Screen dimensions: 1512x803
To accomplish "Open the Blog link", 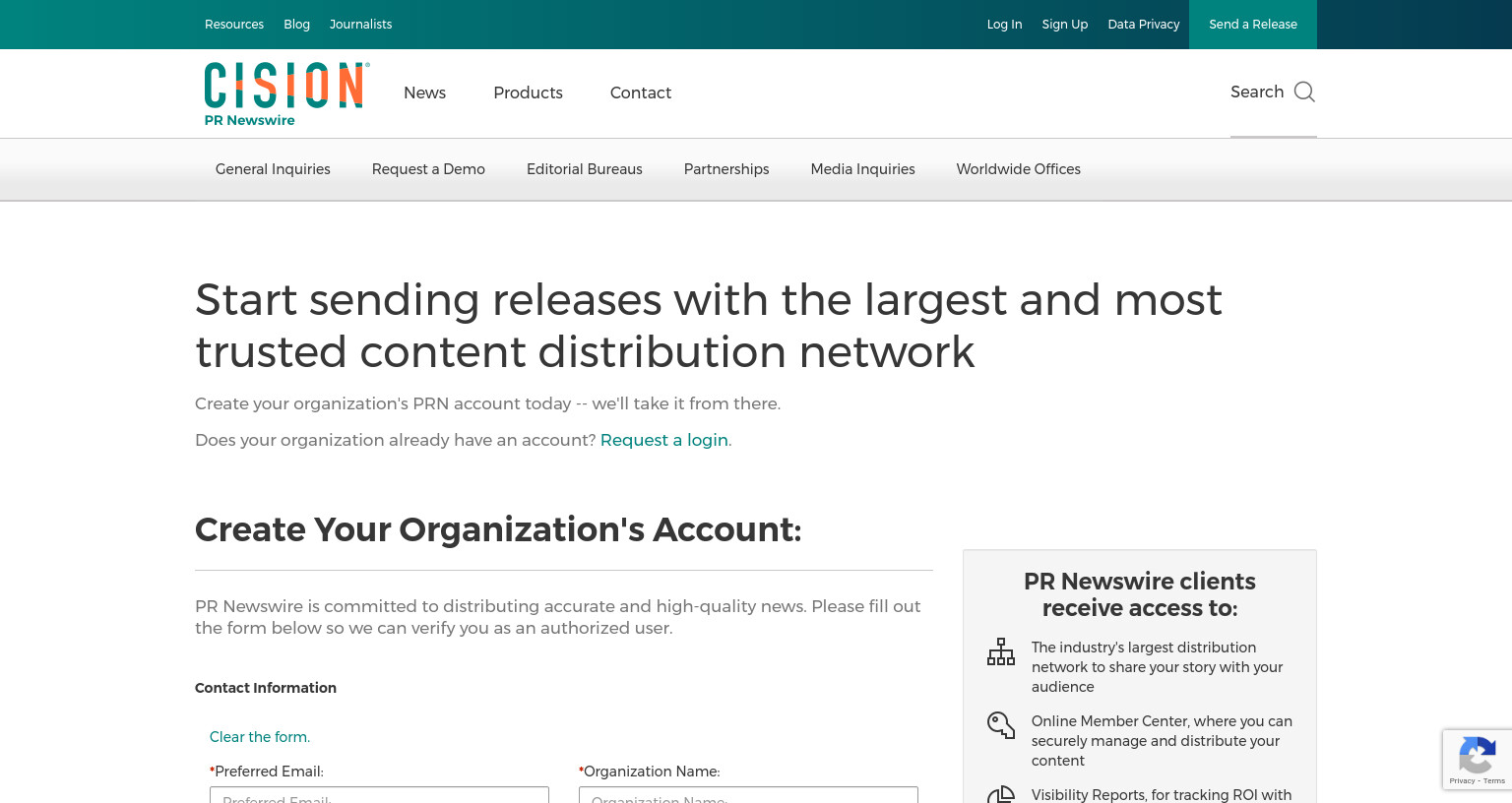I will pyautogui.click(x=296, y=25).
